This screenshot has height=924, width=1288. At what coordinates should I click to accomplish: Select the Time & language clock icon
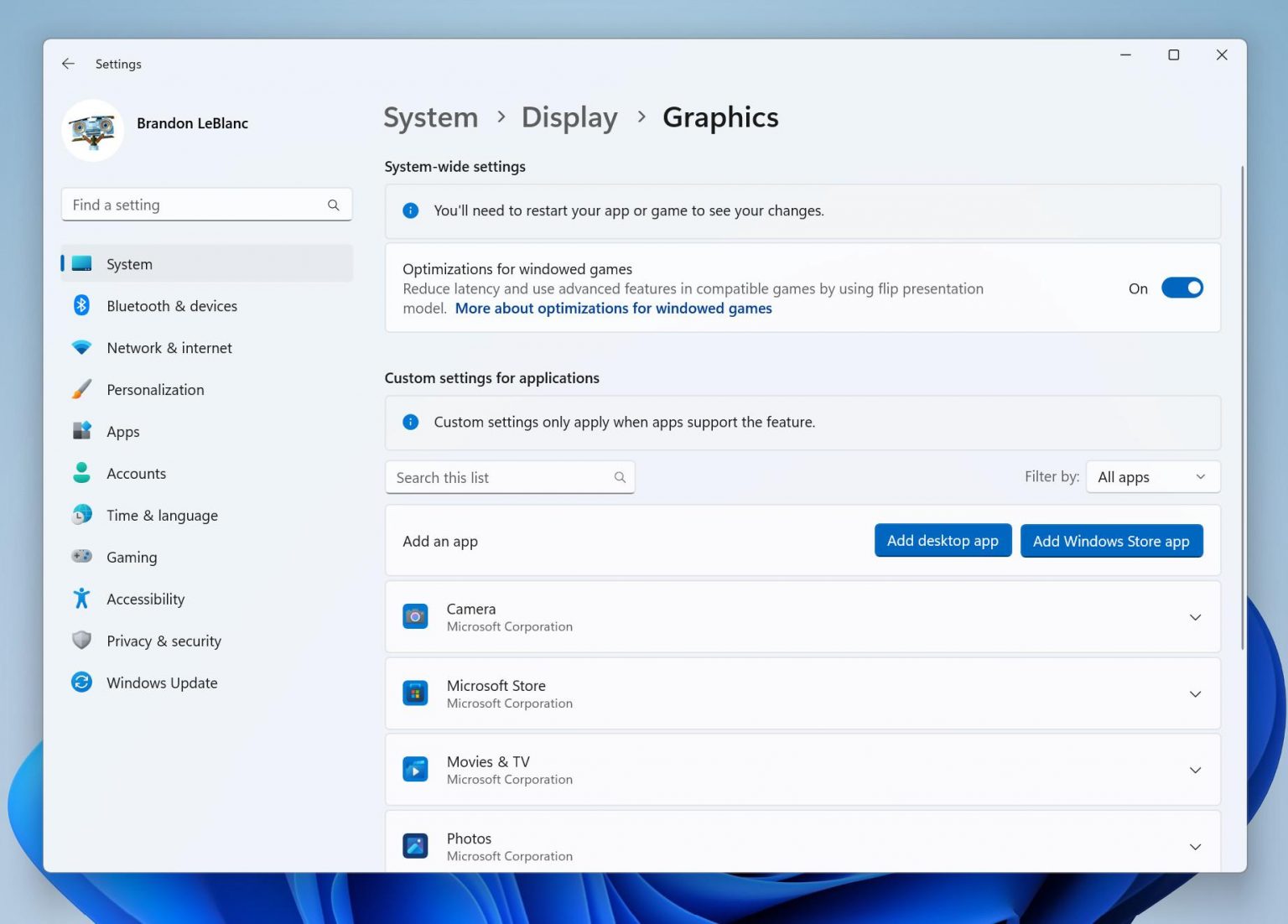81,515
